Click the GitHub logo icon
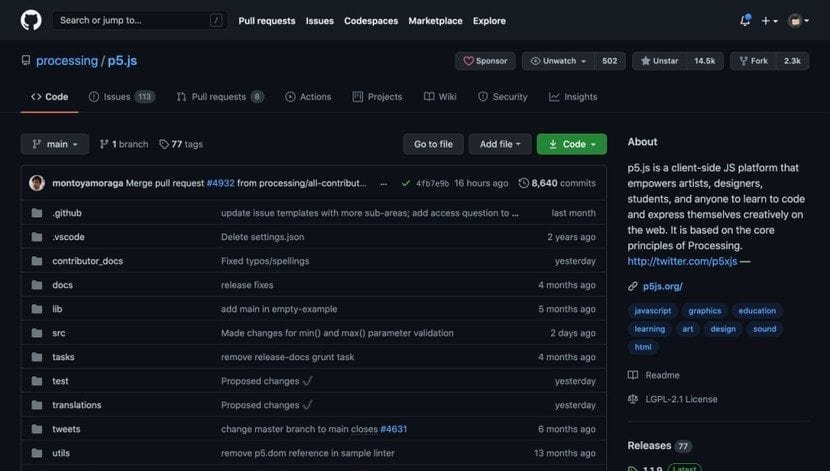830x471 pixels. (31, 20)
